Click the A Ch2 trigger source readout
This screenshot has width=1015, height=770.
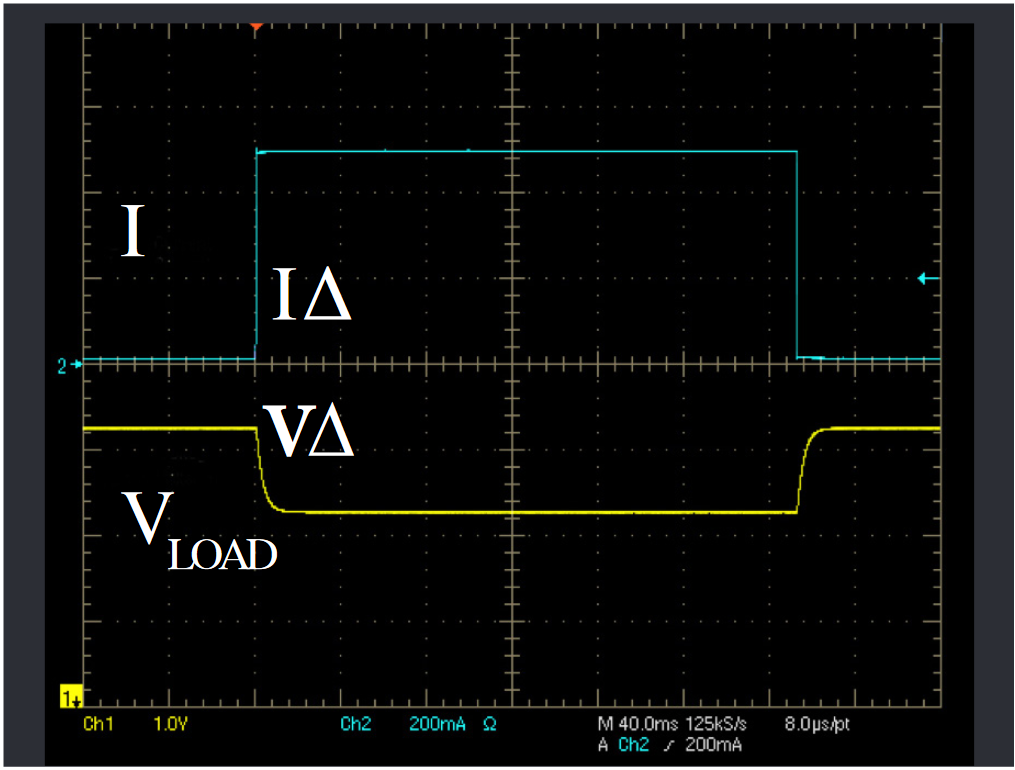coord(623,745)
